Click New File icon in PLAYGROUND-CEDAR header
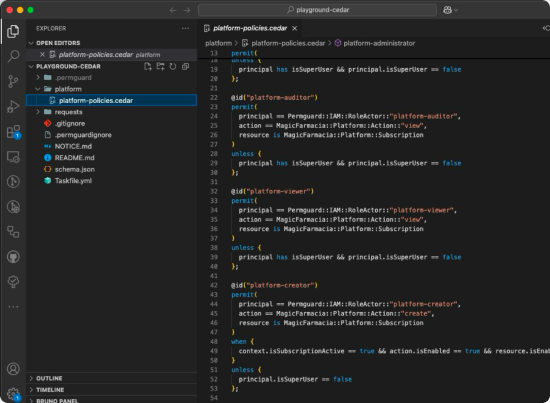Viewport: 550px width, 403px height. point(148,66)
